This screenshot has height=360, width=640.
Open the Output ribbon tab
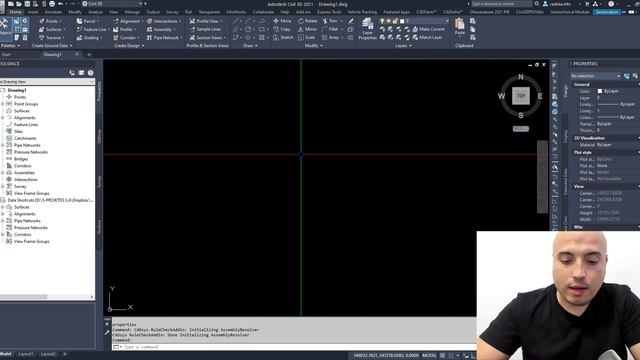click(153, 12)
